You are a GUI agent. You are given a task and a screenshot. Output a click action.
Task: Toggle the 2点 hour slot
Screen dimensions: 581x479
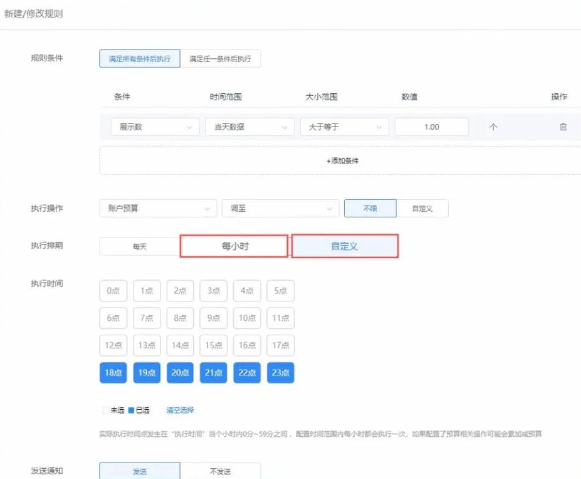click(x=180, y=291)
